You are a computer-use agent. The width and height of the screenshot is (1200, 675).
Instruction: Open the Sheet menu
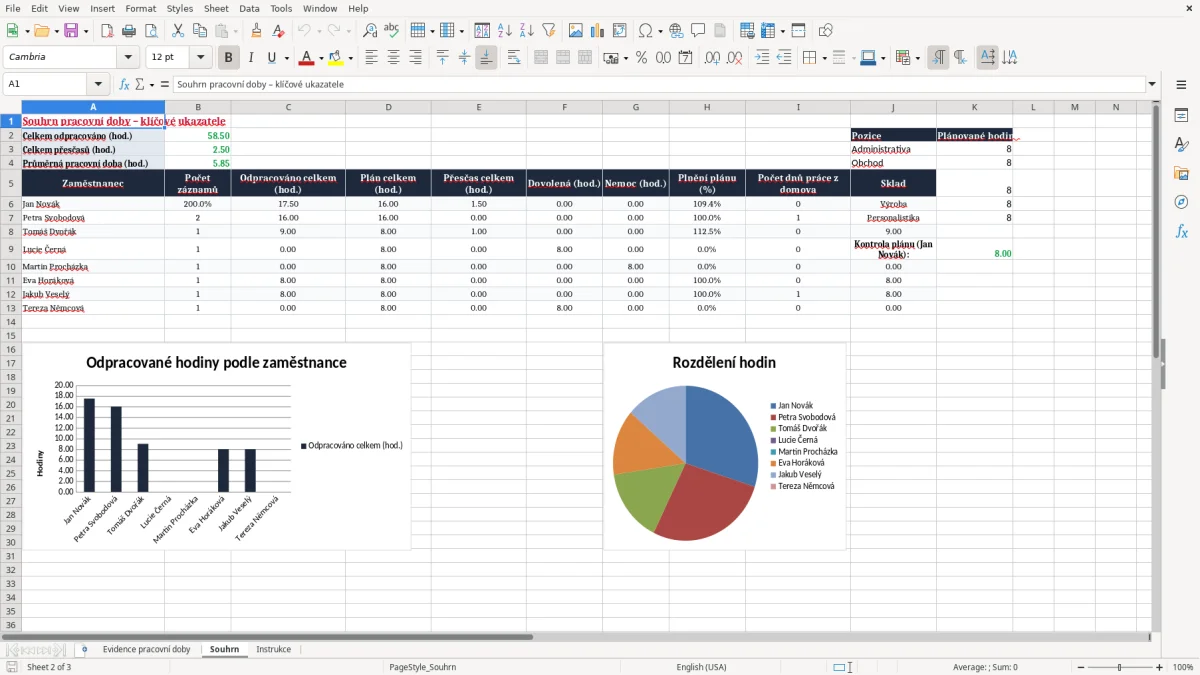216,8
